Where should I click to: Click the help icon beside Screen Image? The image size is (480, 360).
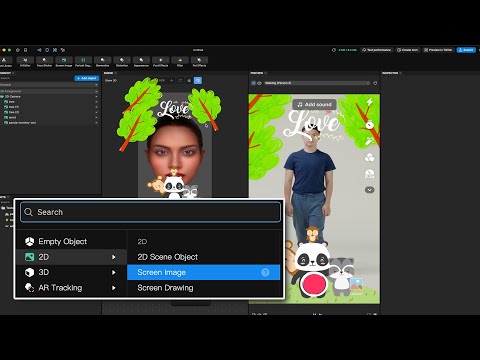click(265, 272)
